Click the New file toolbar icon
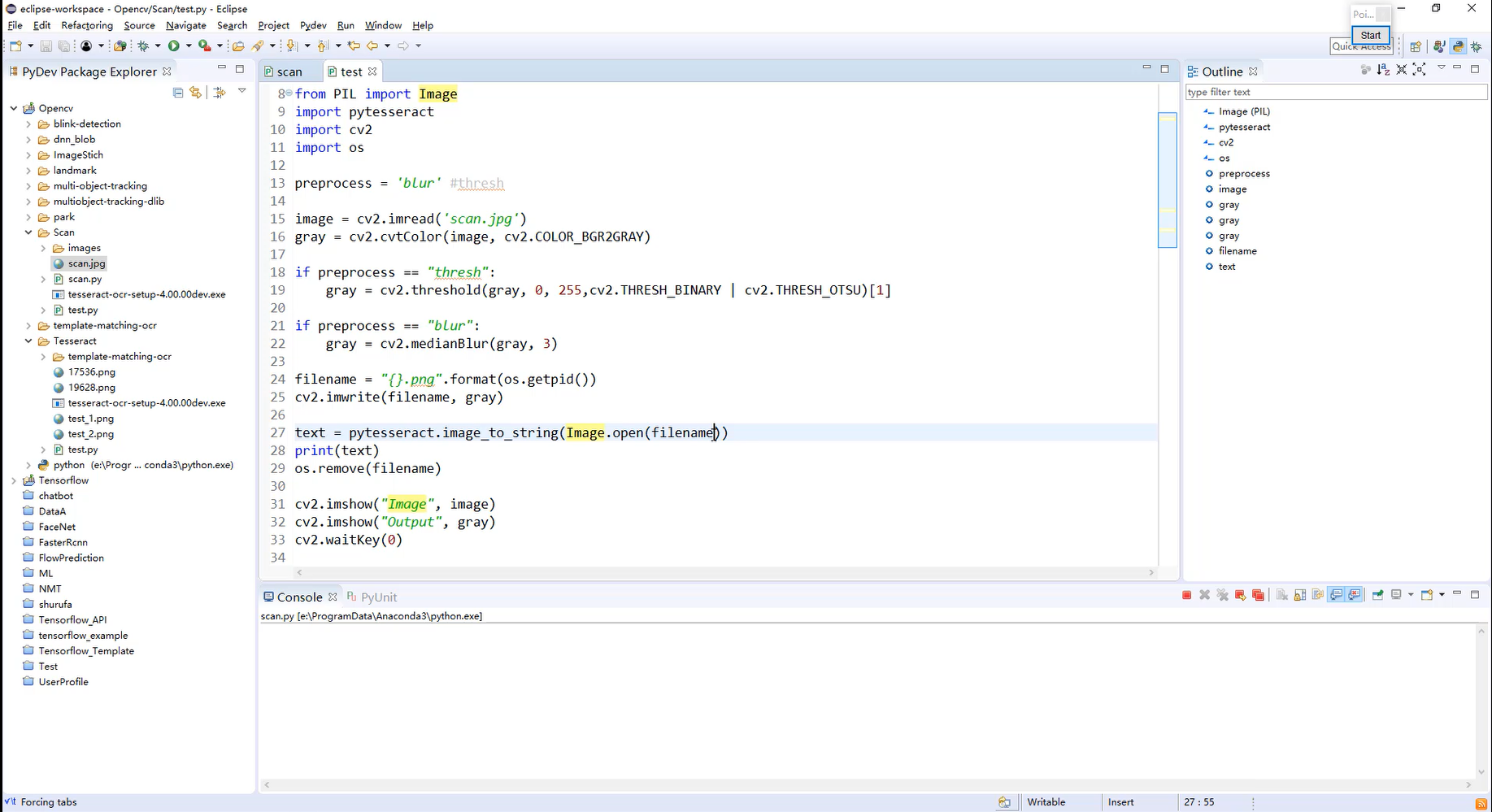The width and height of the screenshot is (1492, 812). point(15,46)
